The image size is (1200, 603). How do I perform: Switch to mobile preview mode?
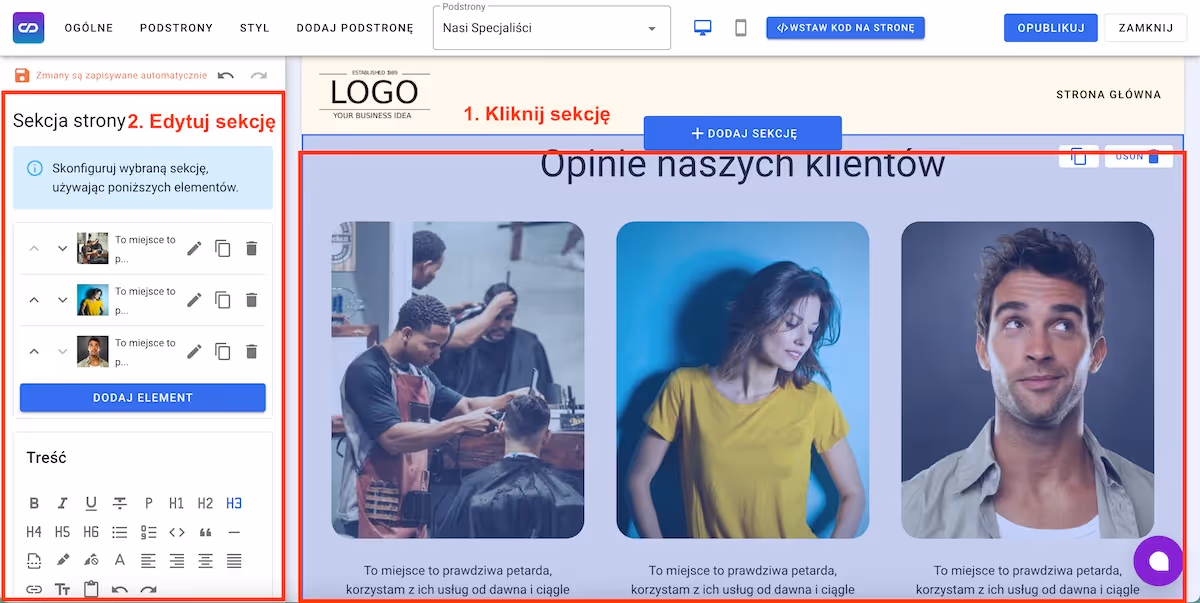[x=741, y=28]
